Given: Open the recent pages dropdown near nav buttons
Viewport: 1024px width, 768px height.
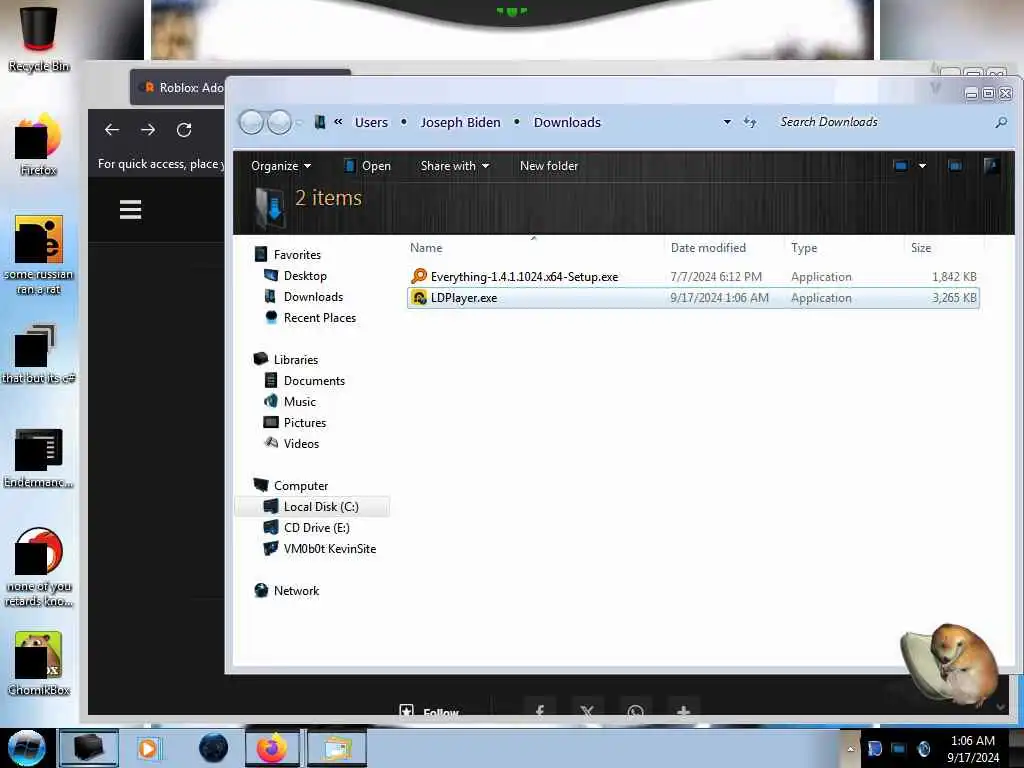Looking at the screenshot, I should tap(299, 122).
